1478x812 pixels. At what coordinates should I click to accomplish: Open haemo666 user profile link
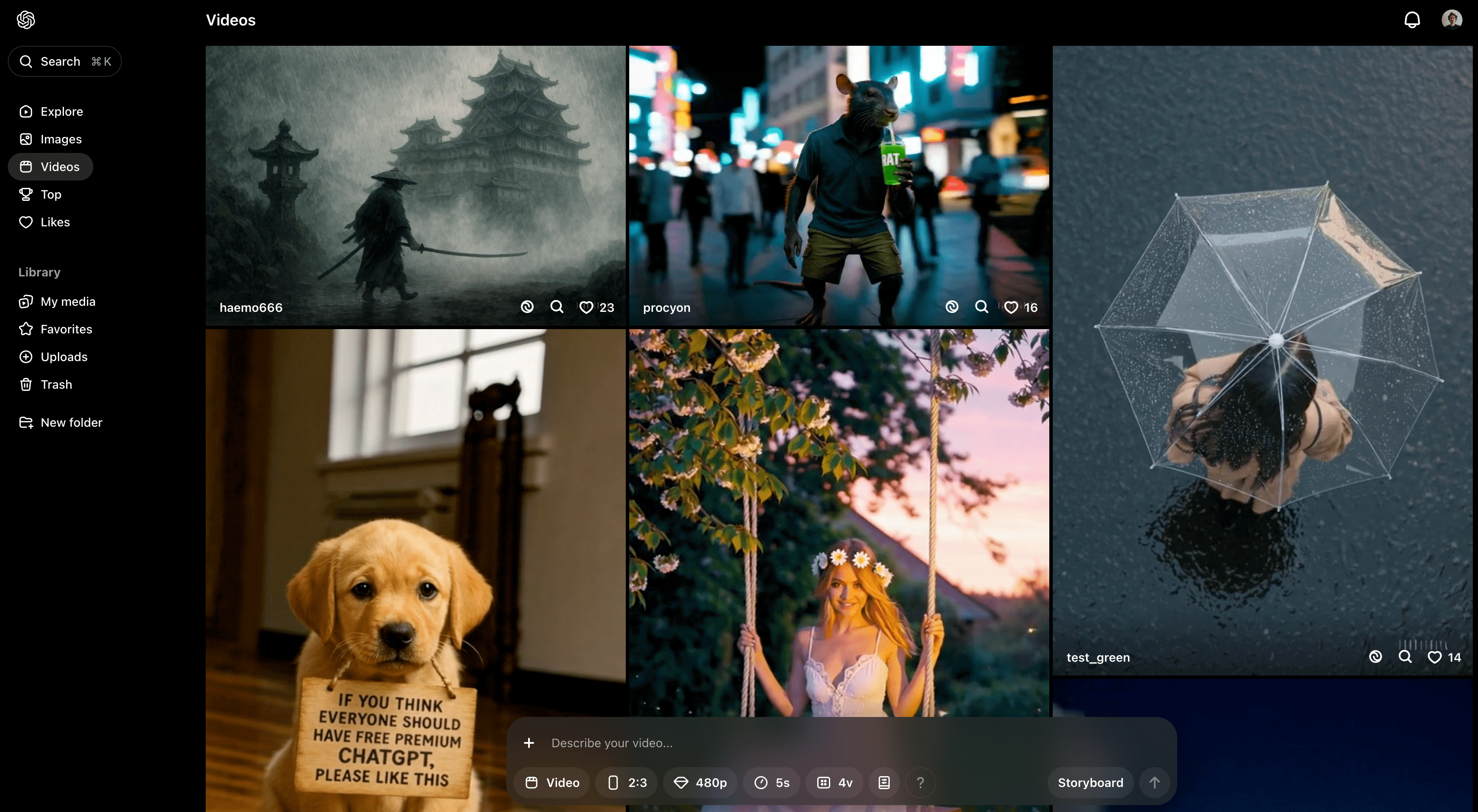tap(251, 308)
